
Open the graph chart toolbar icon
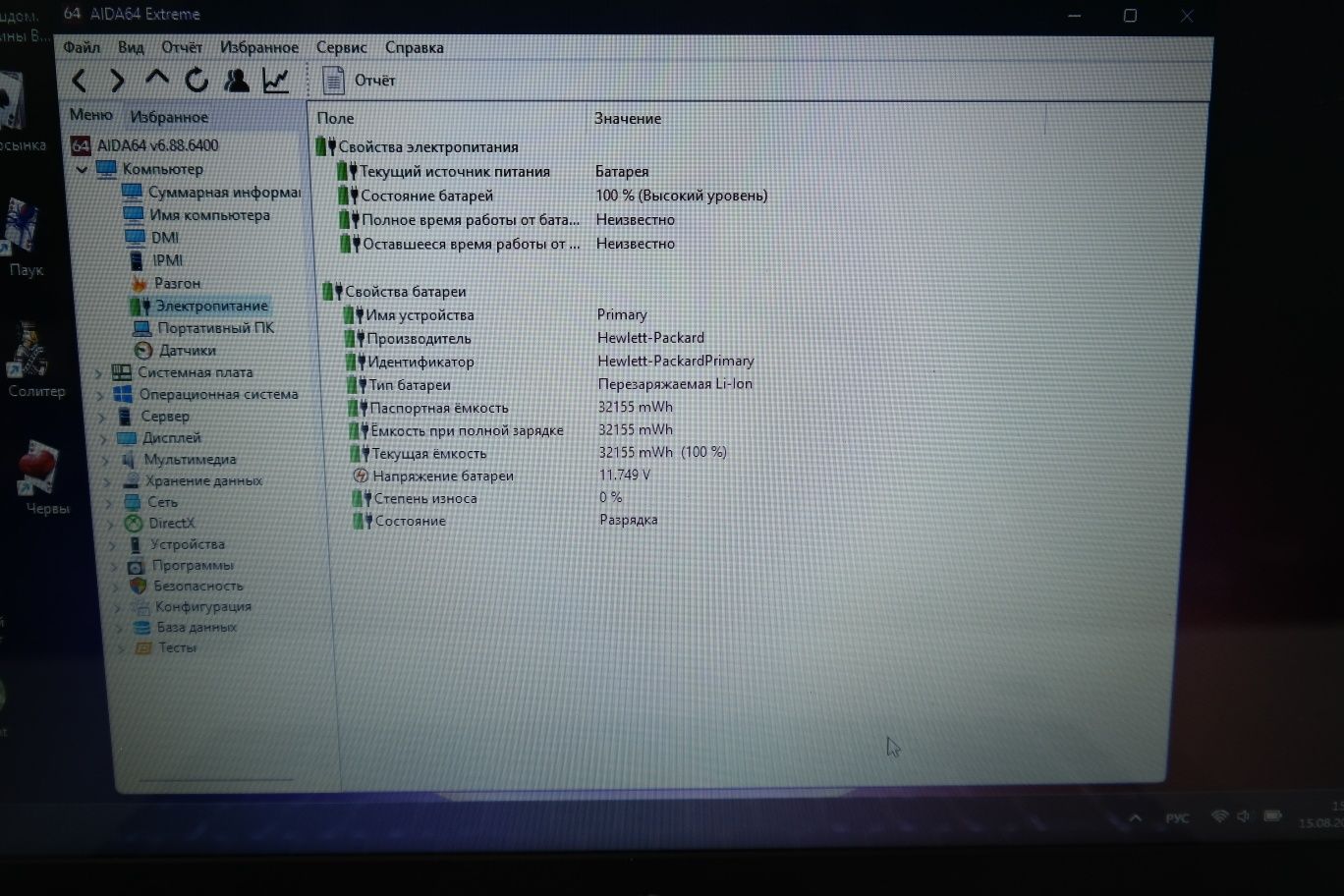coord(275,80)
